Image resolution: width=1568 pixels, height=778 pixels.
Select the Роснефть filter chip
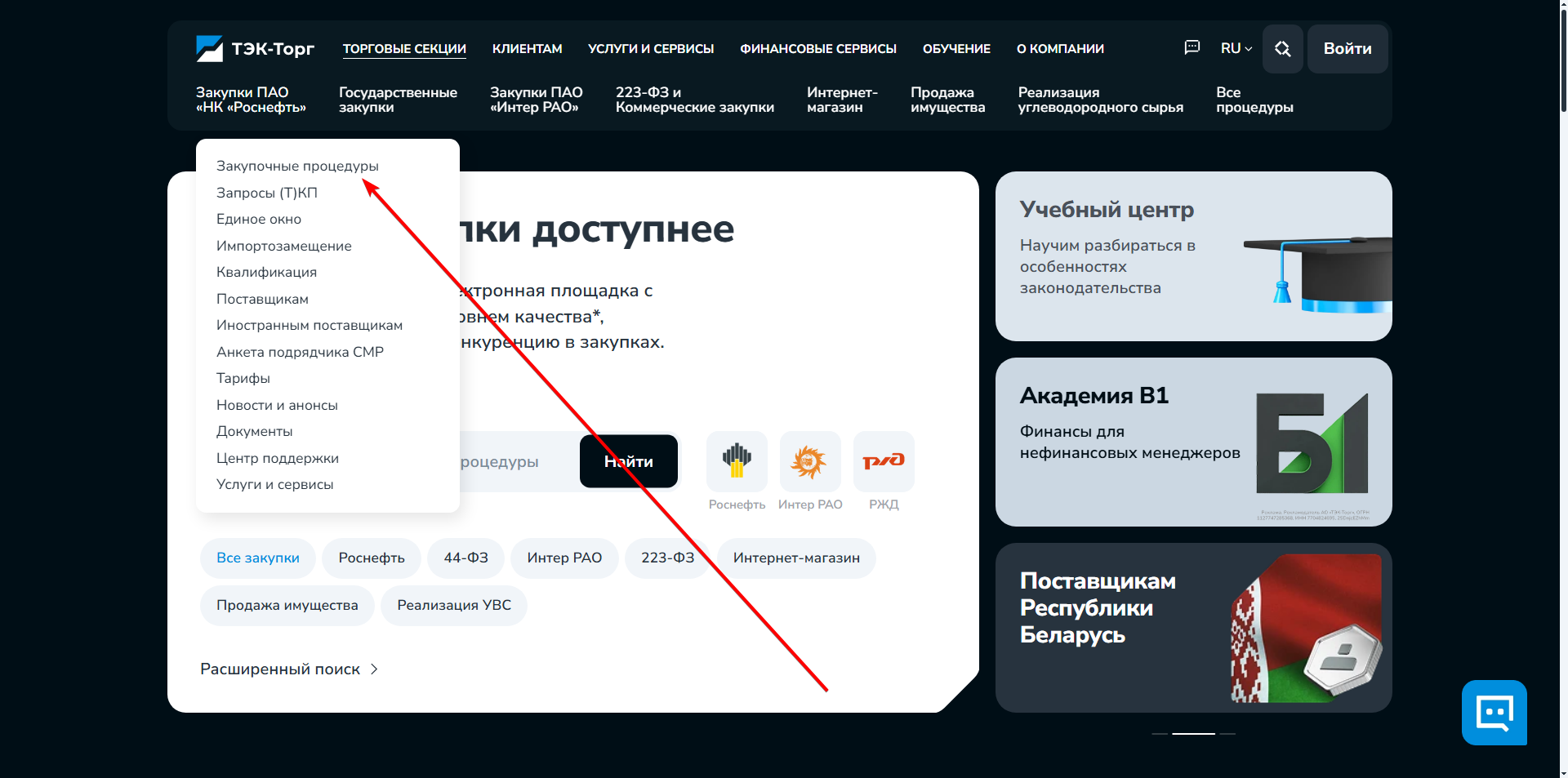pyautogui.click(x=372, y=558)
